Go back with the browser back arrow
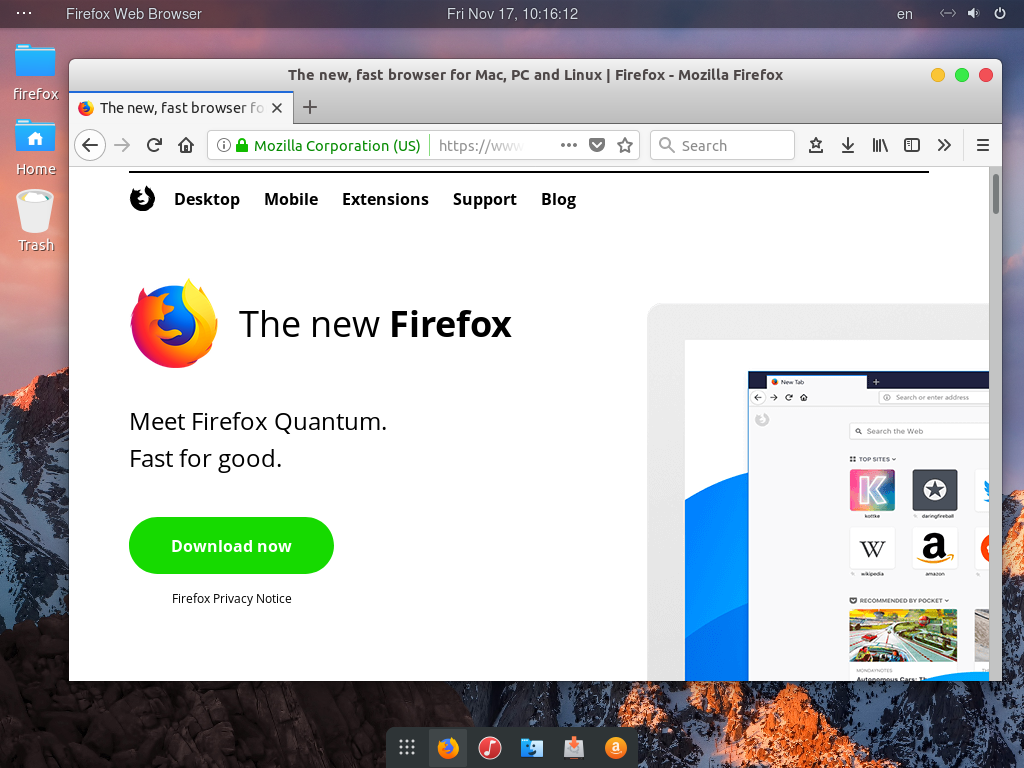1024x768 pixels. pyautogui.click(x=90, y=145)
